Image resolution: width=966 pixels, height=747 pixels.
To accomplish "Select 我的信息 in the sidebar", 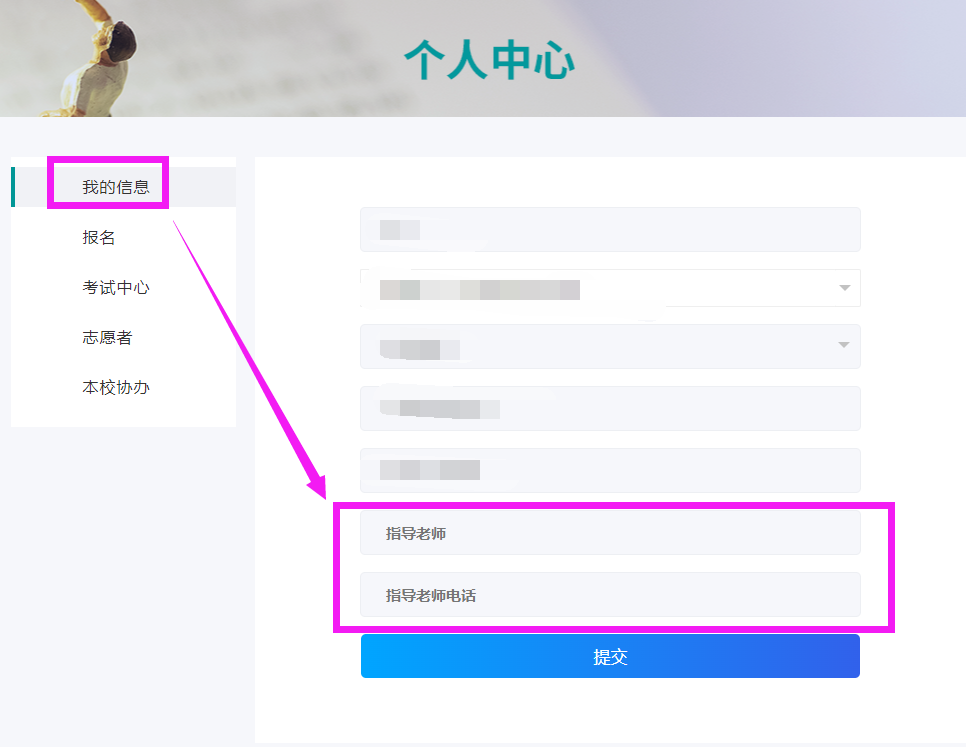I will pos(116,187).
